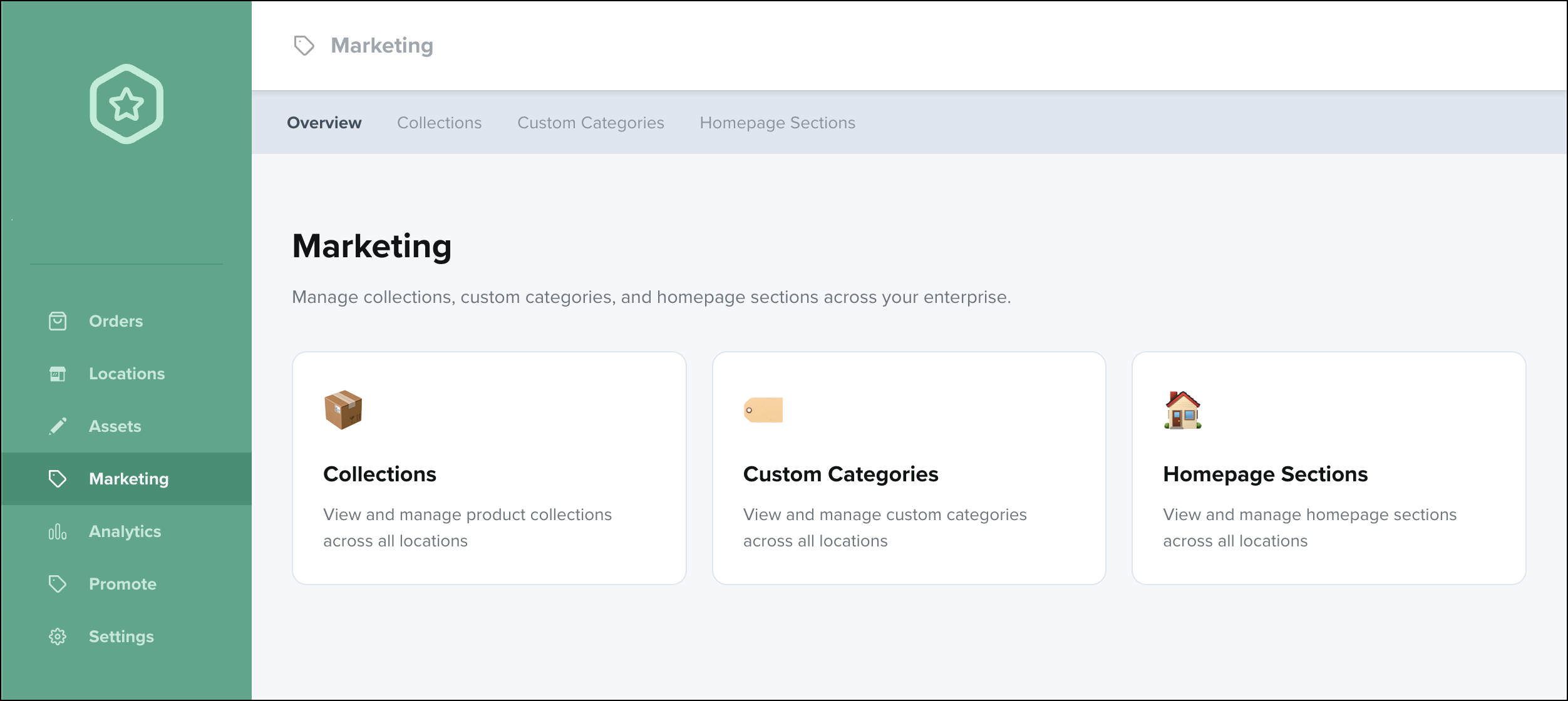Image resolution: width=1568 pixels, height=701 pixels.
Task: Click the Orders shopping bag icon
Action: pyautogui.click(x=58, y=321)
